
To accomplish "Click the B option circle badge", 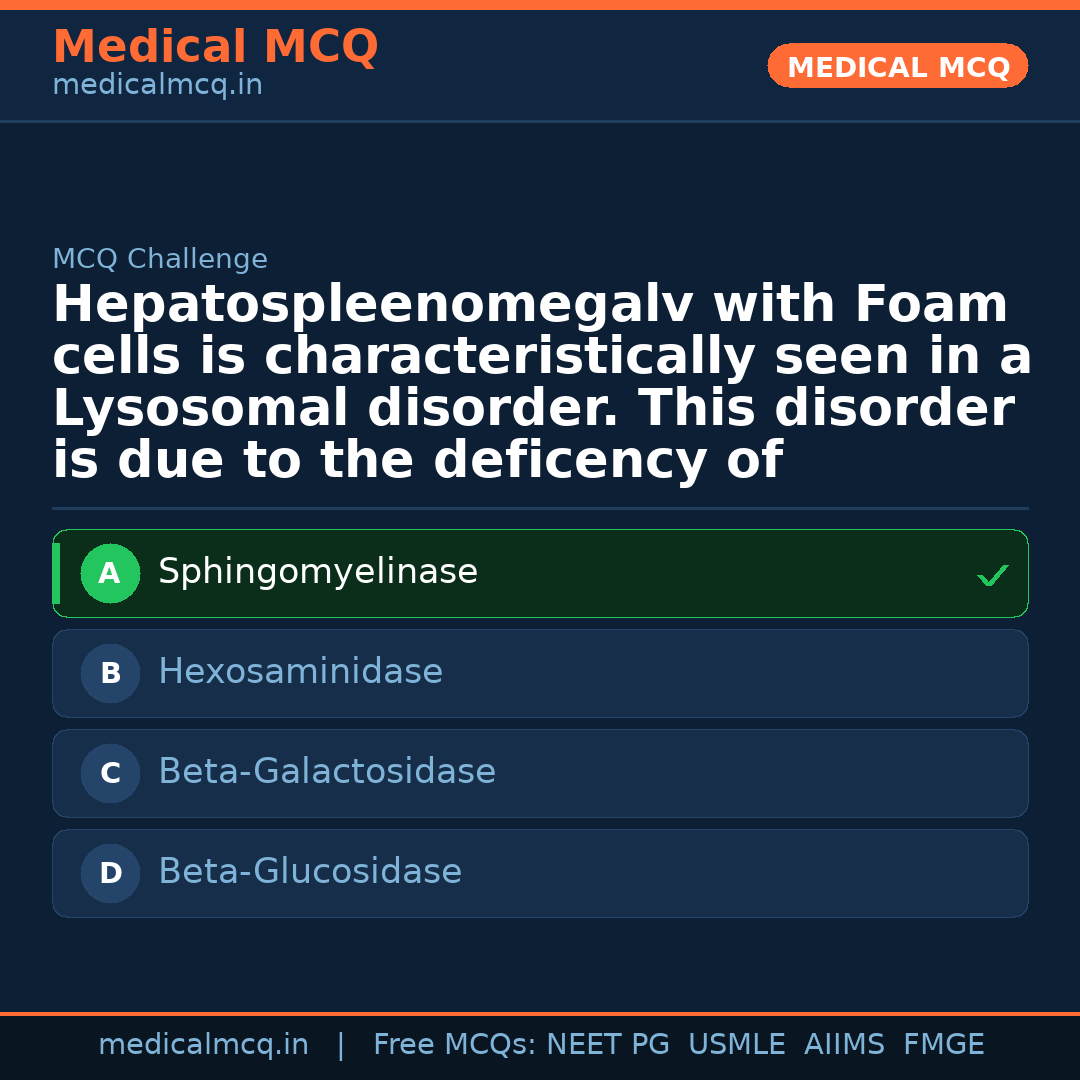I will pos(110,674).
